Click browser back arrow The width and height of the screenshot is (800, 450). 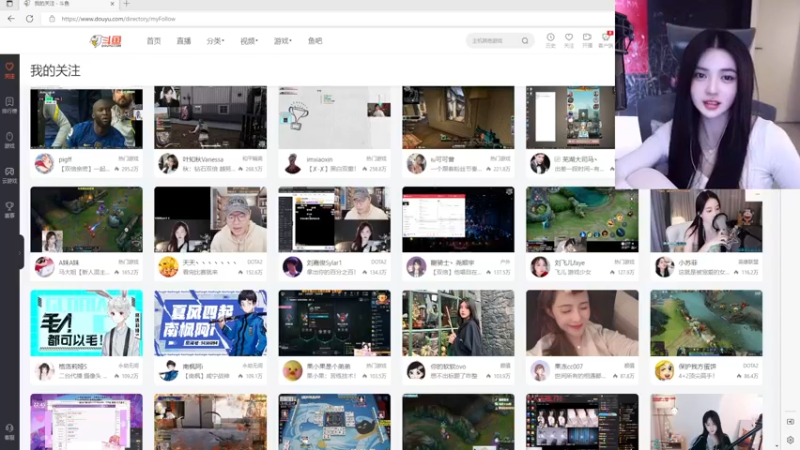pyautogui.click(x=11, y=19)
